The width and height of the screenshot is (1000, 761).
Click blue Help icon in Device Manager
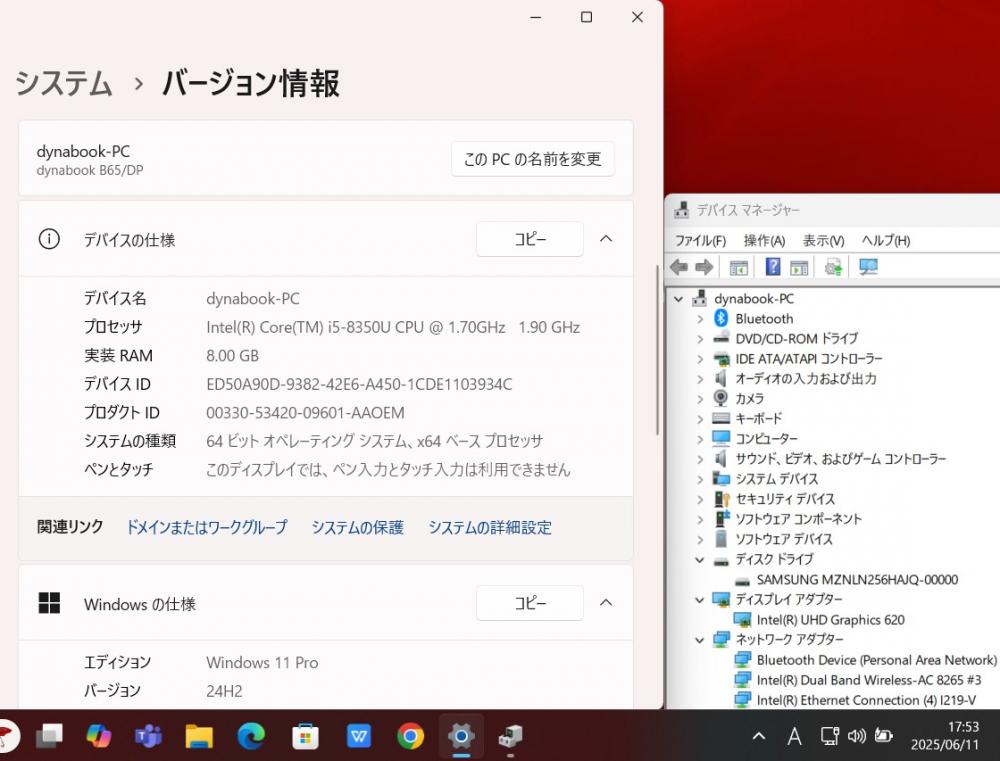[x=773, y=267]
